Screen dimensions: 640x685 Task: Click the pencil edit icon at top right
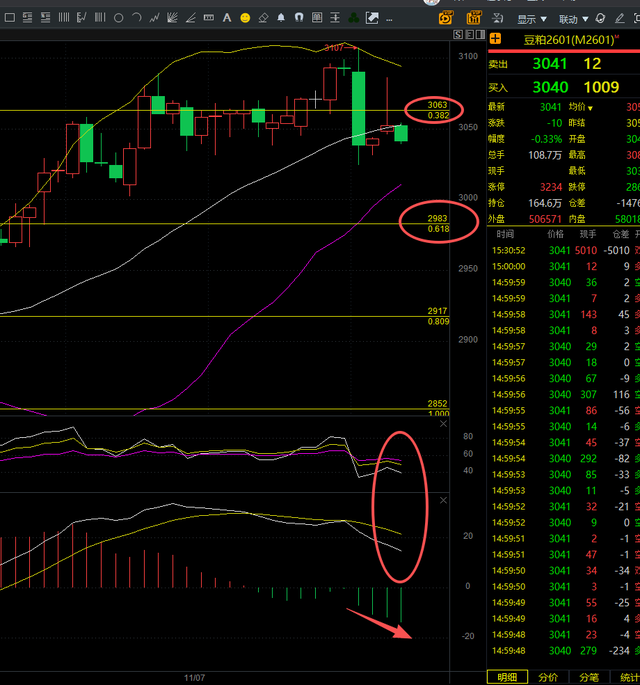coord(619,18)
